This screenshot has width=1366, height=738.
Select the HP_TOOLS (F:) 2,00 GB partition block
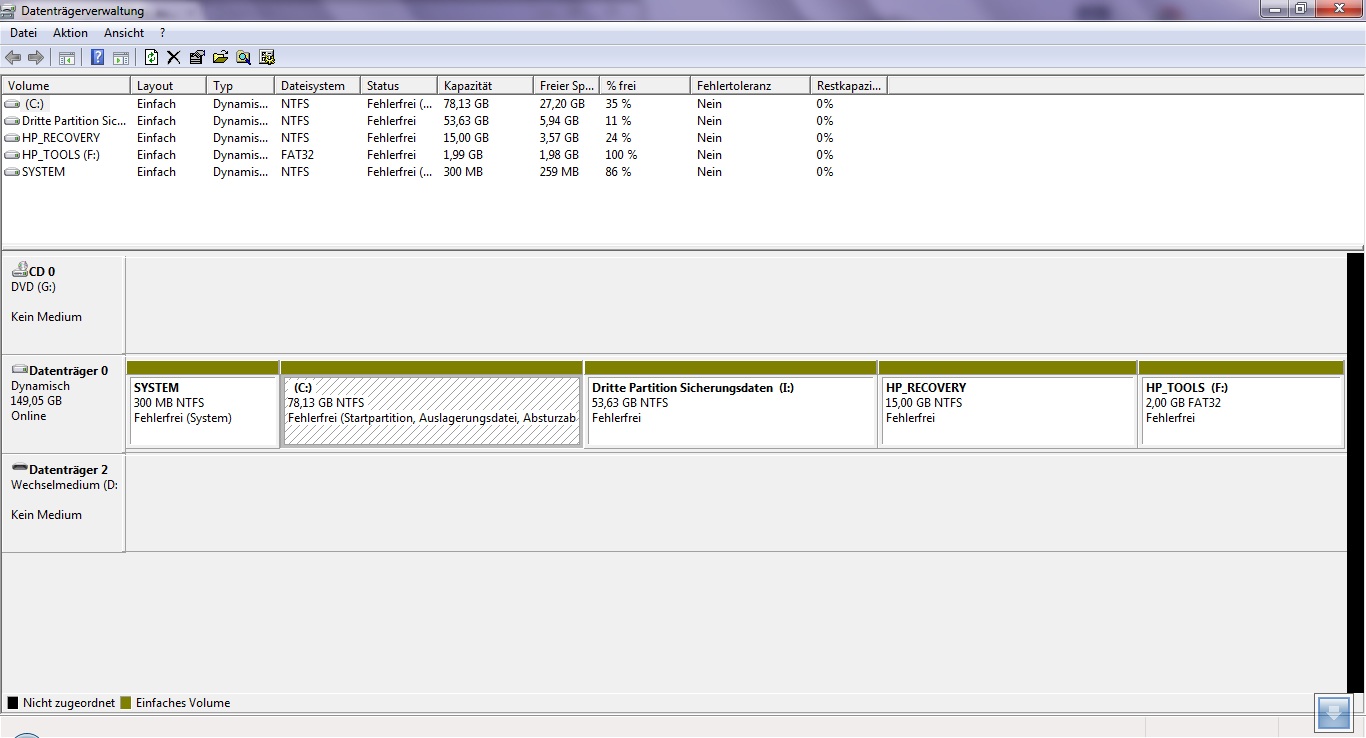pos(1241,403)
